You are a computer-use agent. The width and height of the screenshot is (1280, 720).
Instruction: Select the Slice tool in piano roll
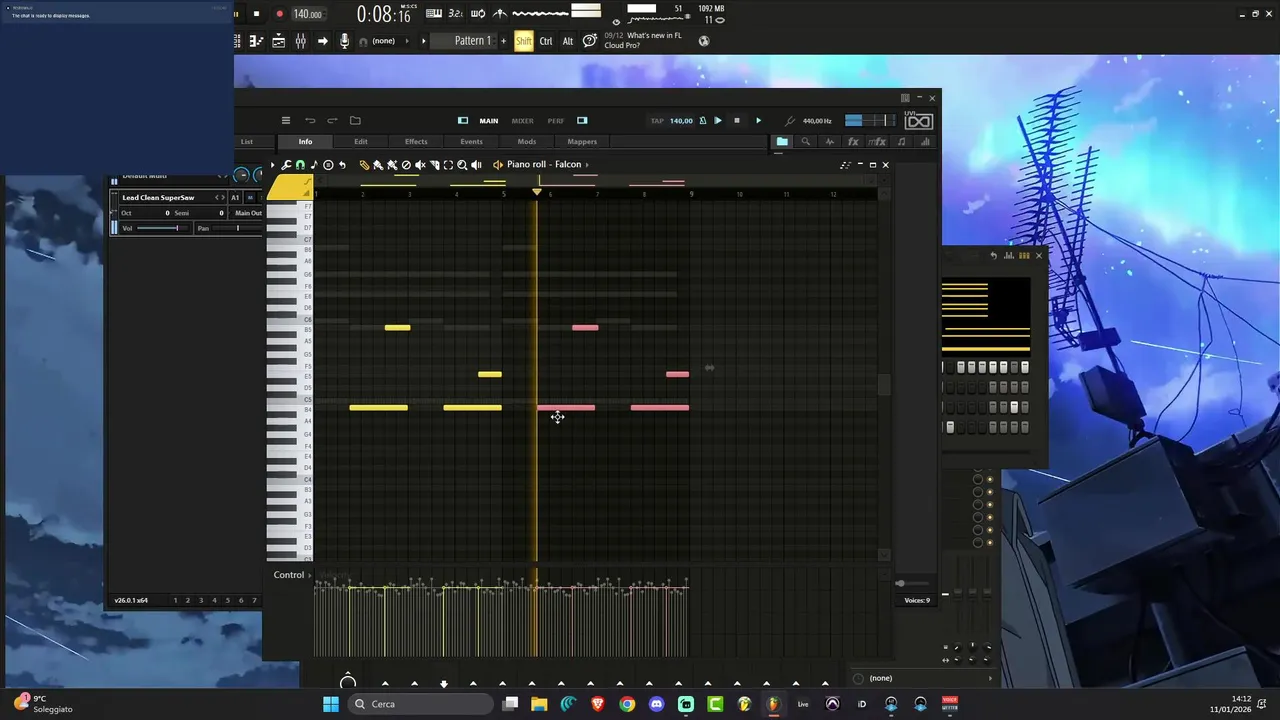click(x=434, y=165)
